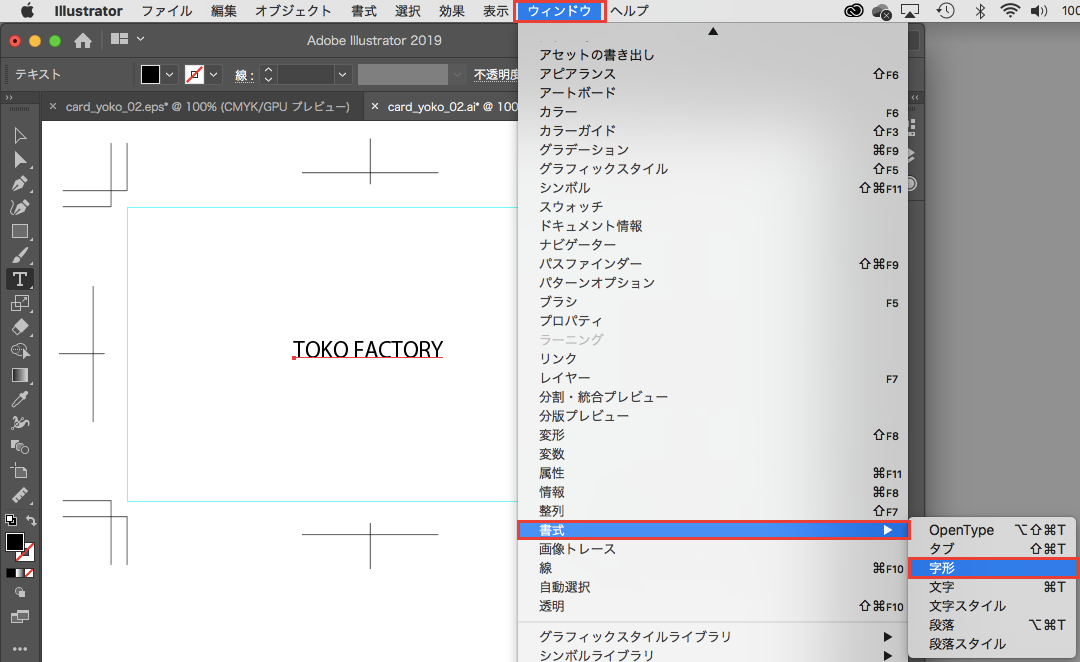Click the black fill color swatch in toolbox
Image resolution: width=1080 pixels, height=662 pixels.
point(15,542)
